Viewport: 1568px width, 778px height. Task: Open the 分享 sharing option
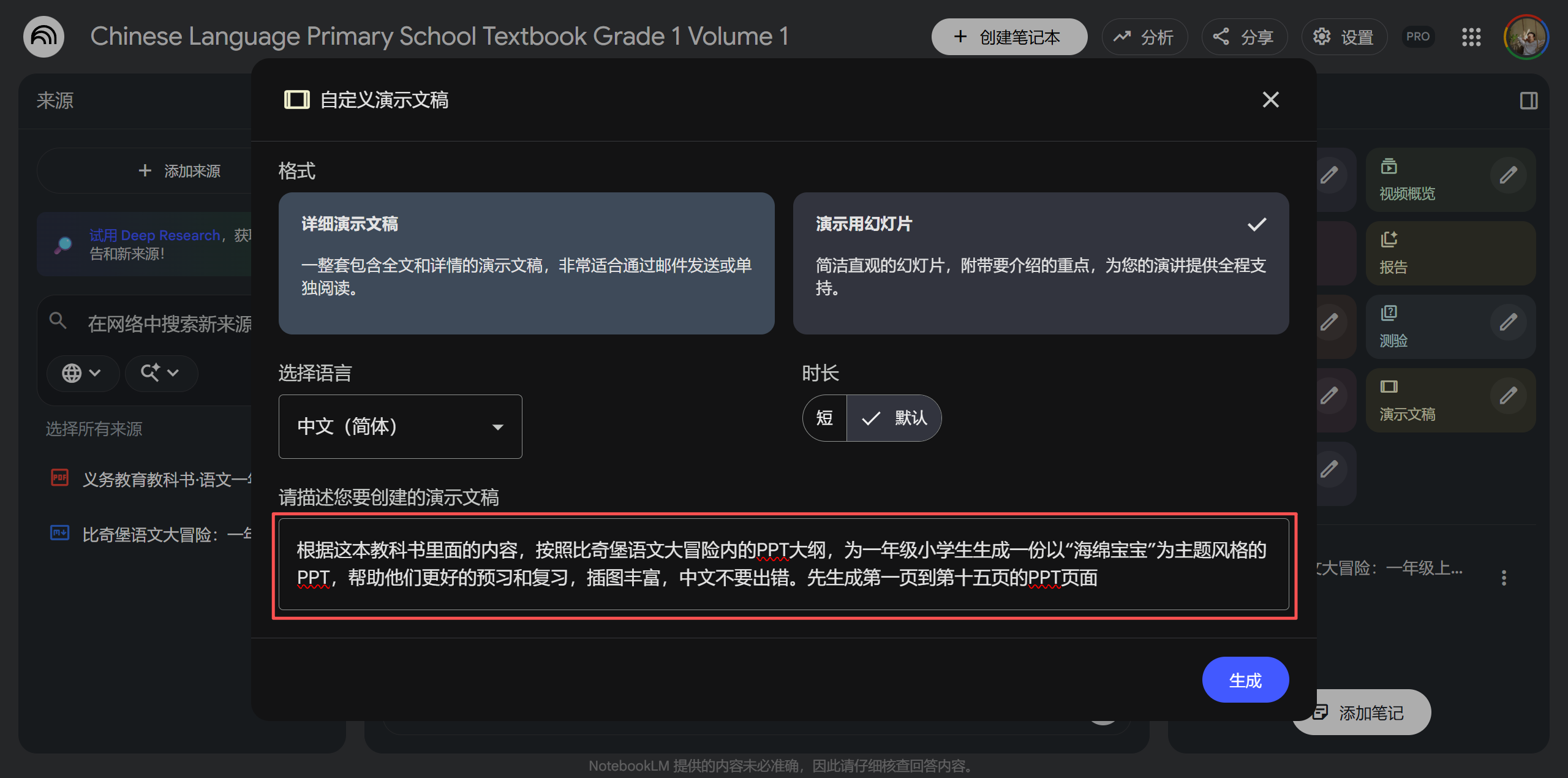(x=1244, y=37)
